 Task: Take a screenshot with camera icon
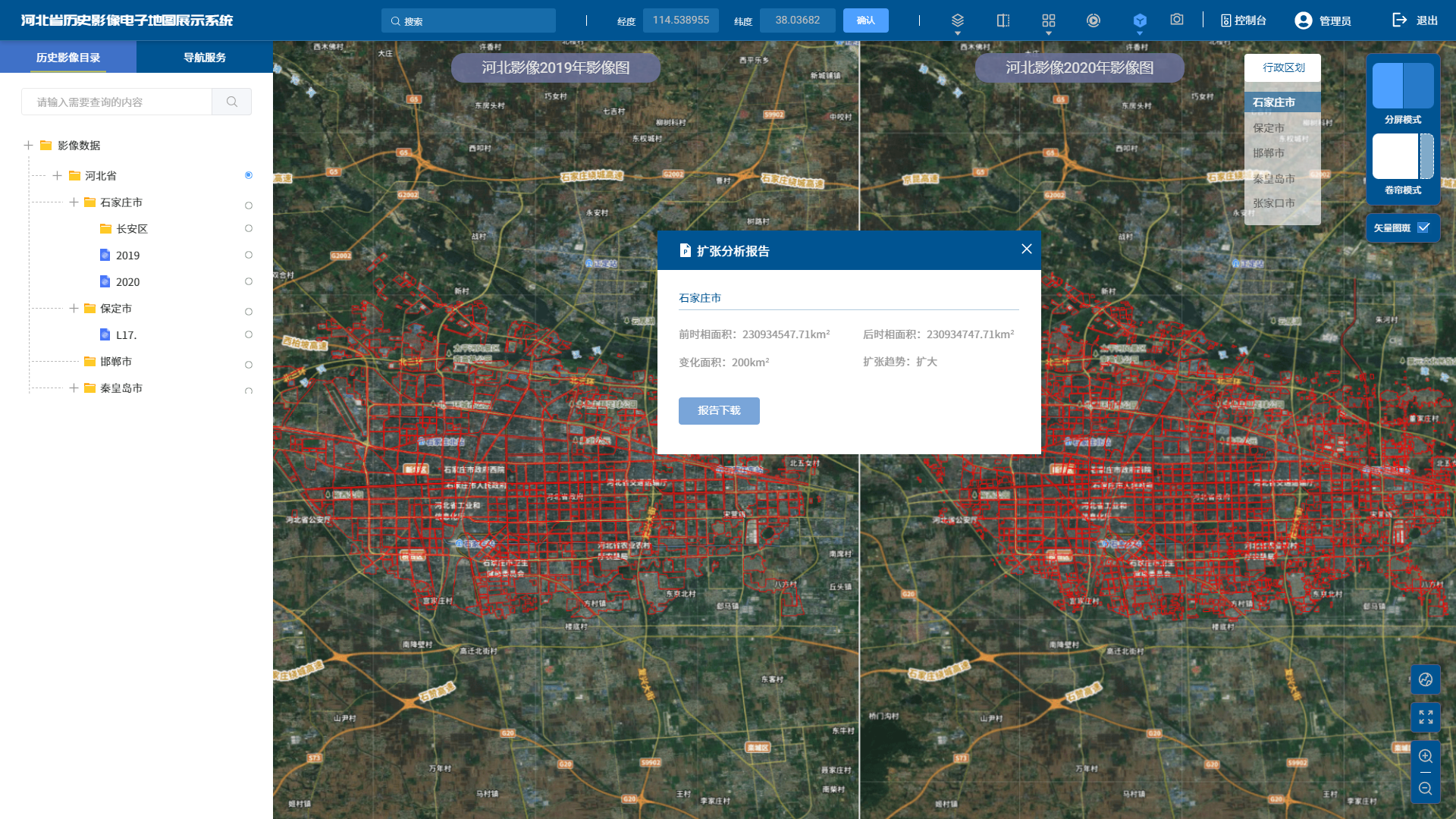(1176, 20)
